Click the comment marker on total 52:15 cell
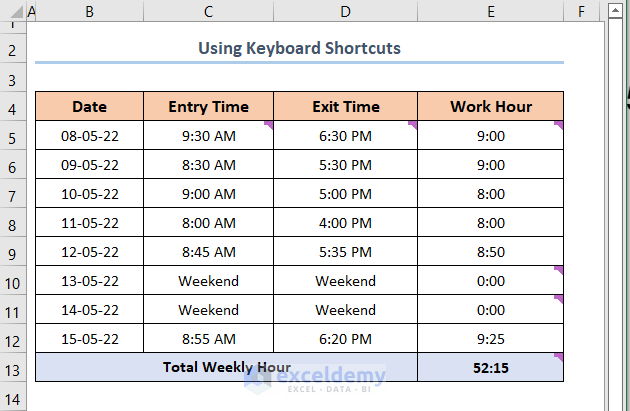 point(559,356)
